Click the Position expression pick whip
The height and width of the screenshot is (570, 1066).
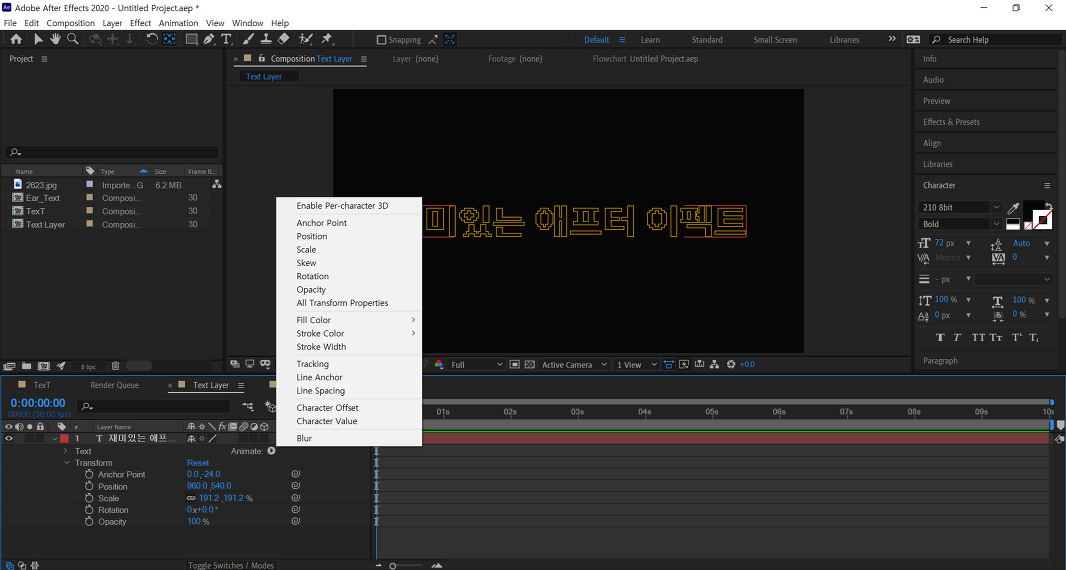click(x=296, y=486)
